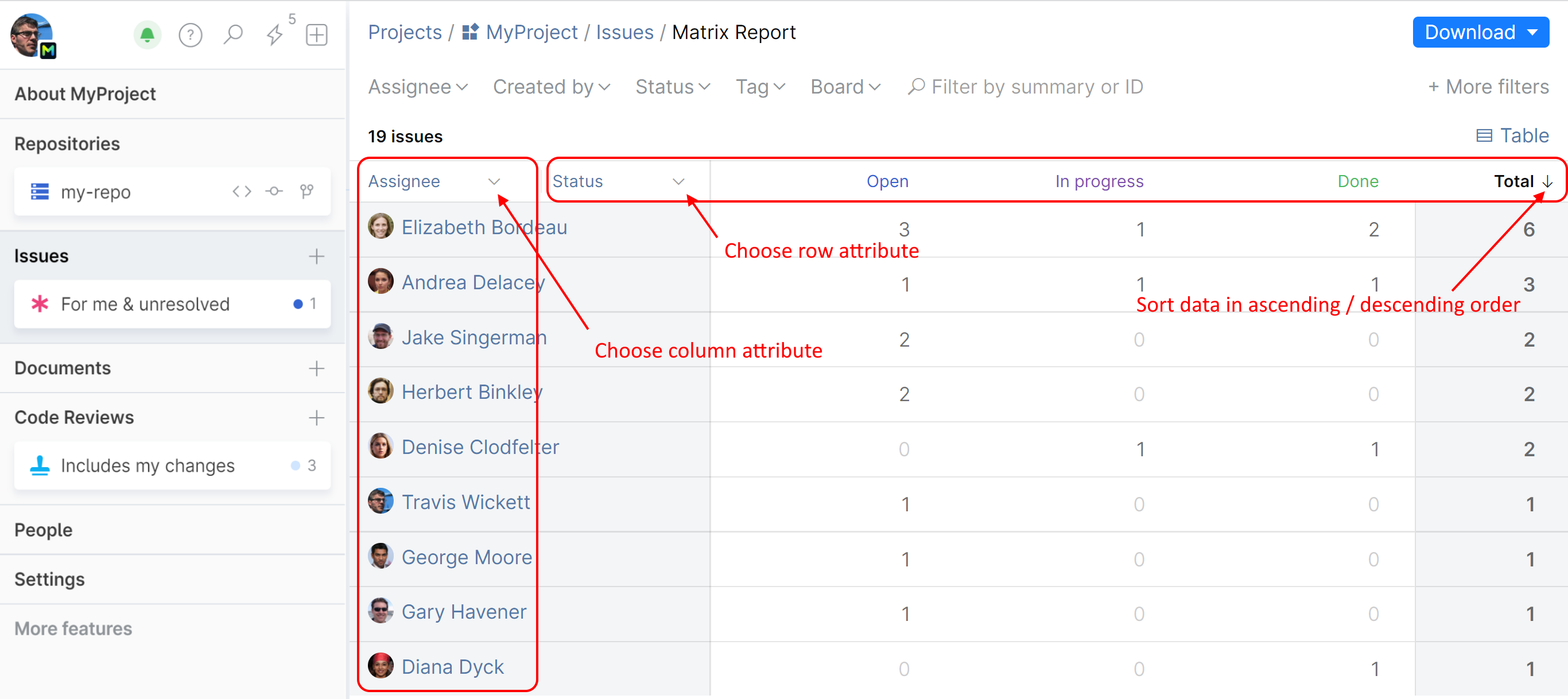Screen dimensions: 1568x699
Task: Open the lightning bolt quick actions icon
Action: pos(275,34)
